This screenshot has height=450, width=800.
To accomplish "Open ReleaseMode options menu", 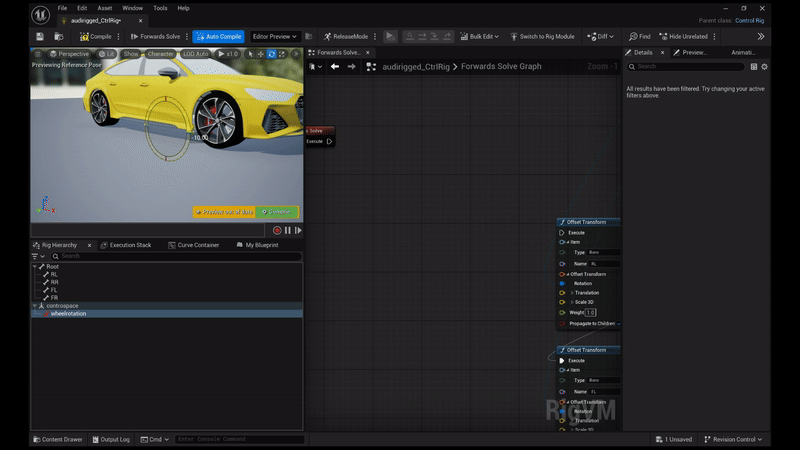I will 375,37.
